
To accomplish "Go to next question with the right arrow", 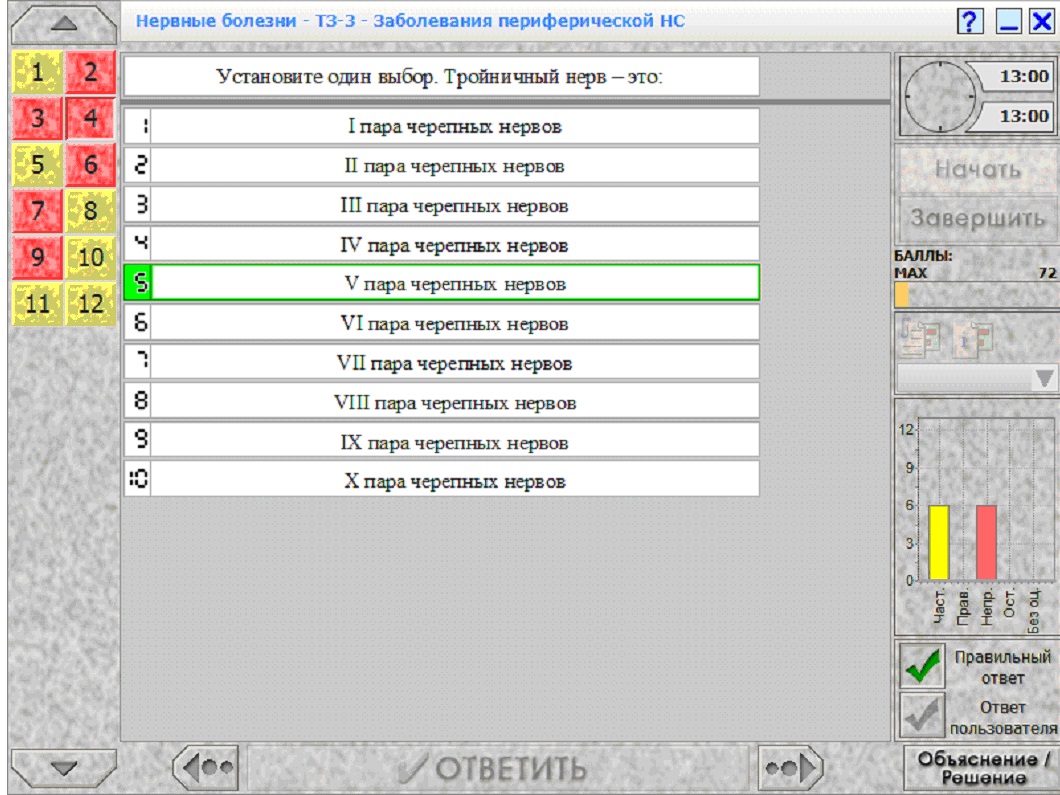I will [x=790, y=768].
